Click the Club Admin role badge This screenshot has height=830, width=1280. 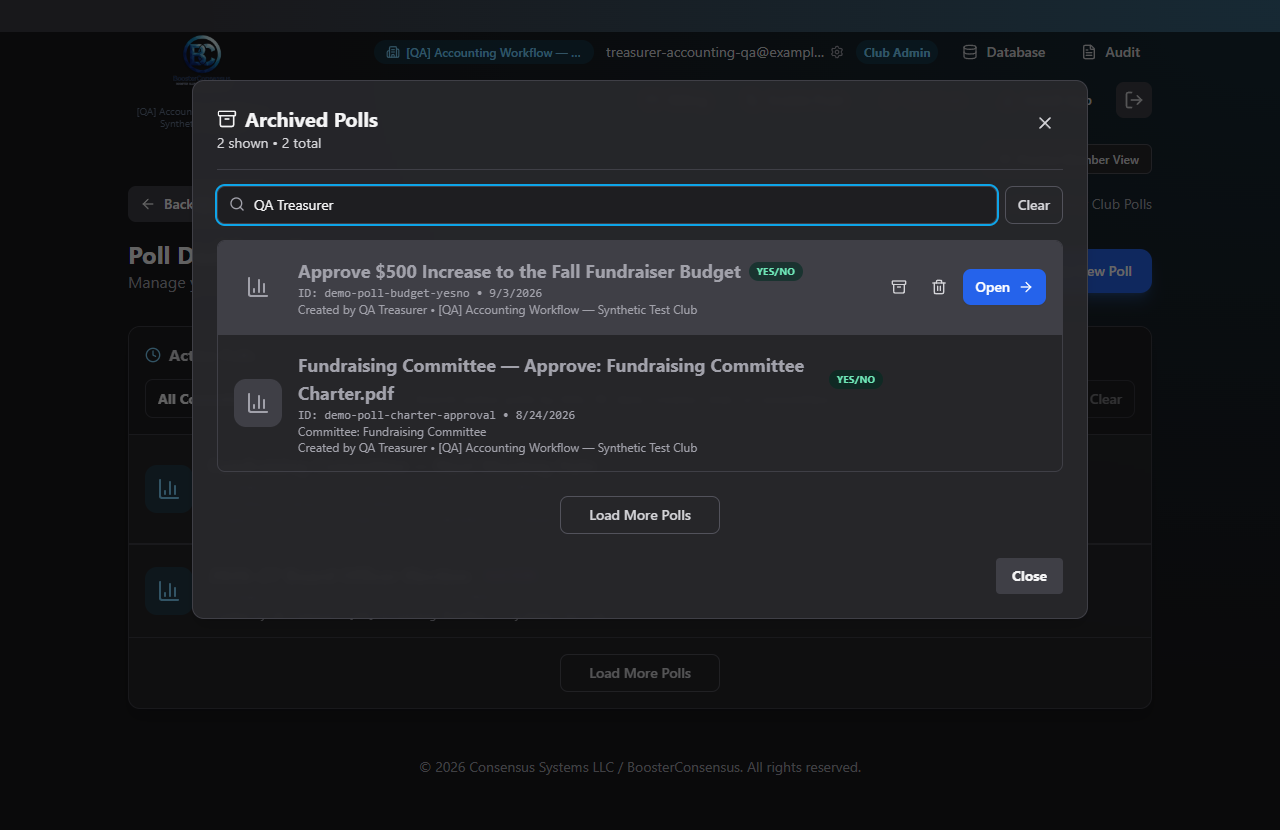897,52
